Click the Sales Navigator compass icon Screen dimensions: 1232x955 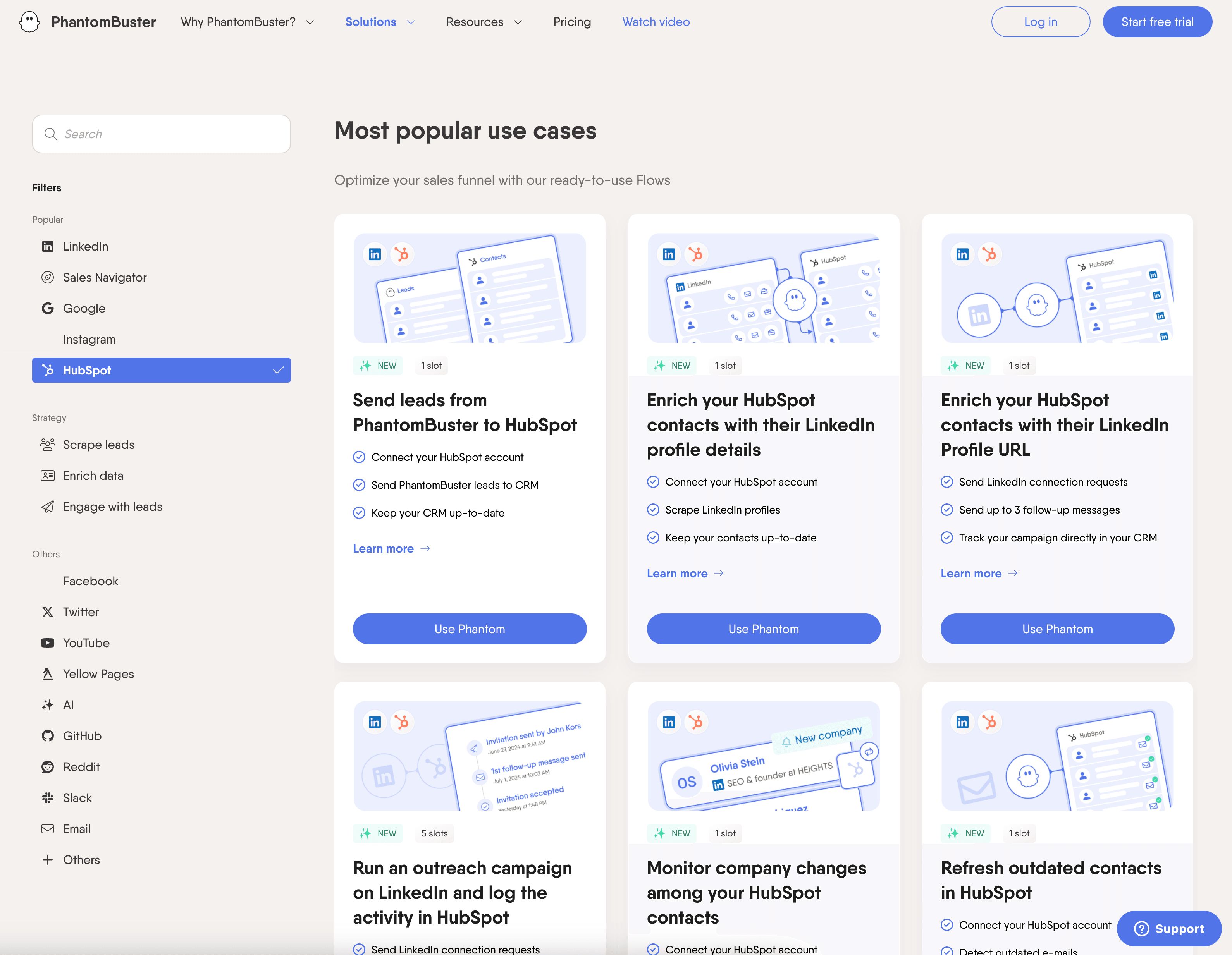tap(48, 277)
